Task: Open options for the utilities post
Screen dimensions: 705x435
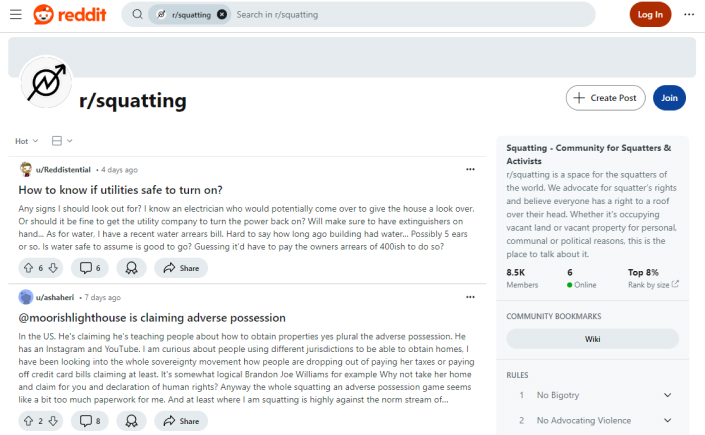Action: [x=470, y=169]
